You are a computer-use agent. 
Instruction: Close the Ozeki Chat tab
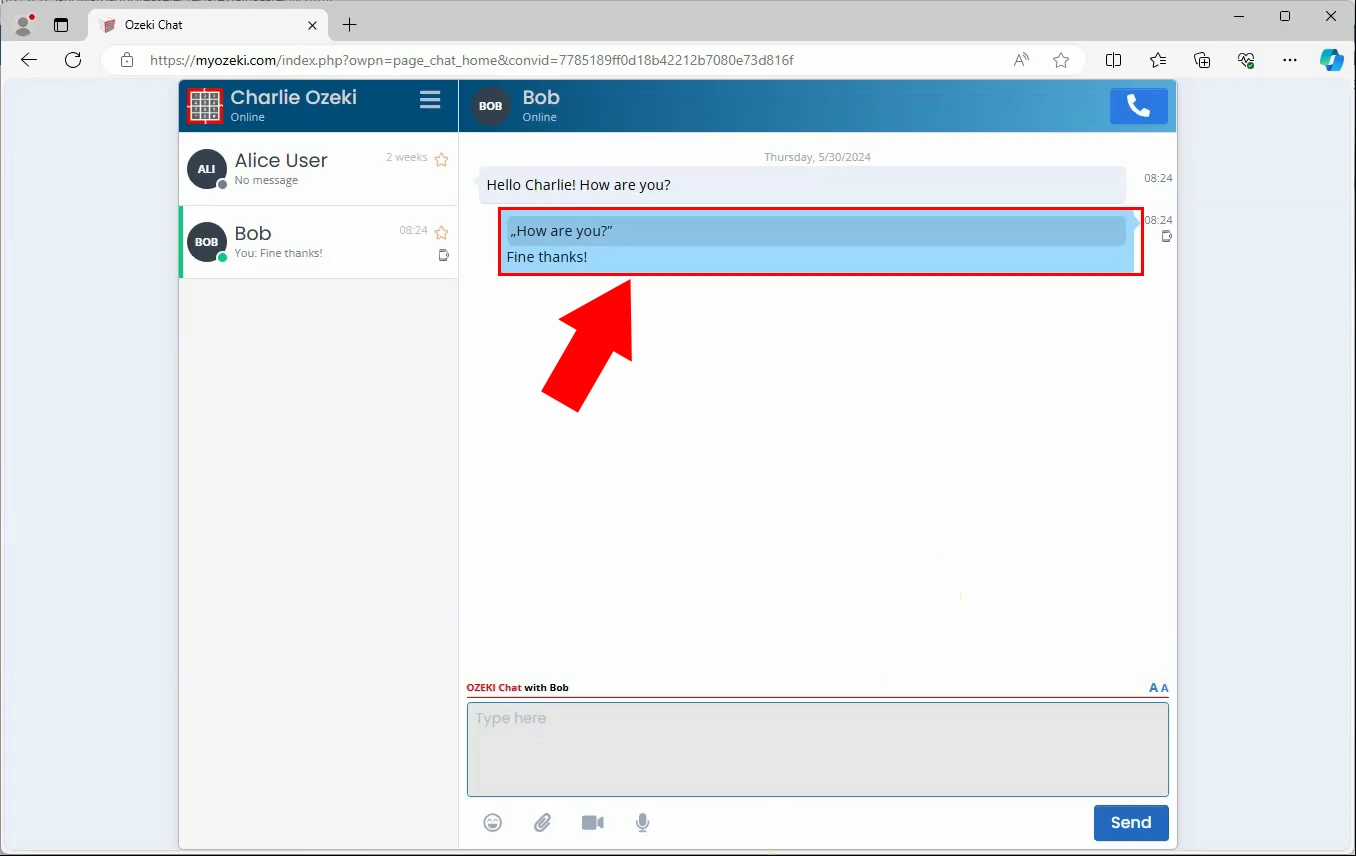[312, 25]
